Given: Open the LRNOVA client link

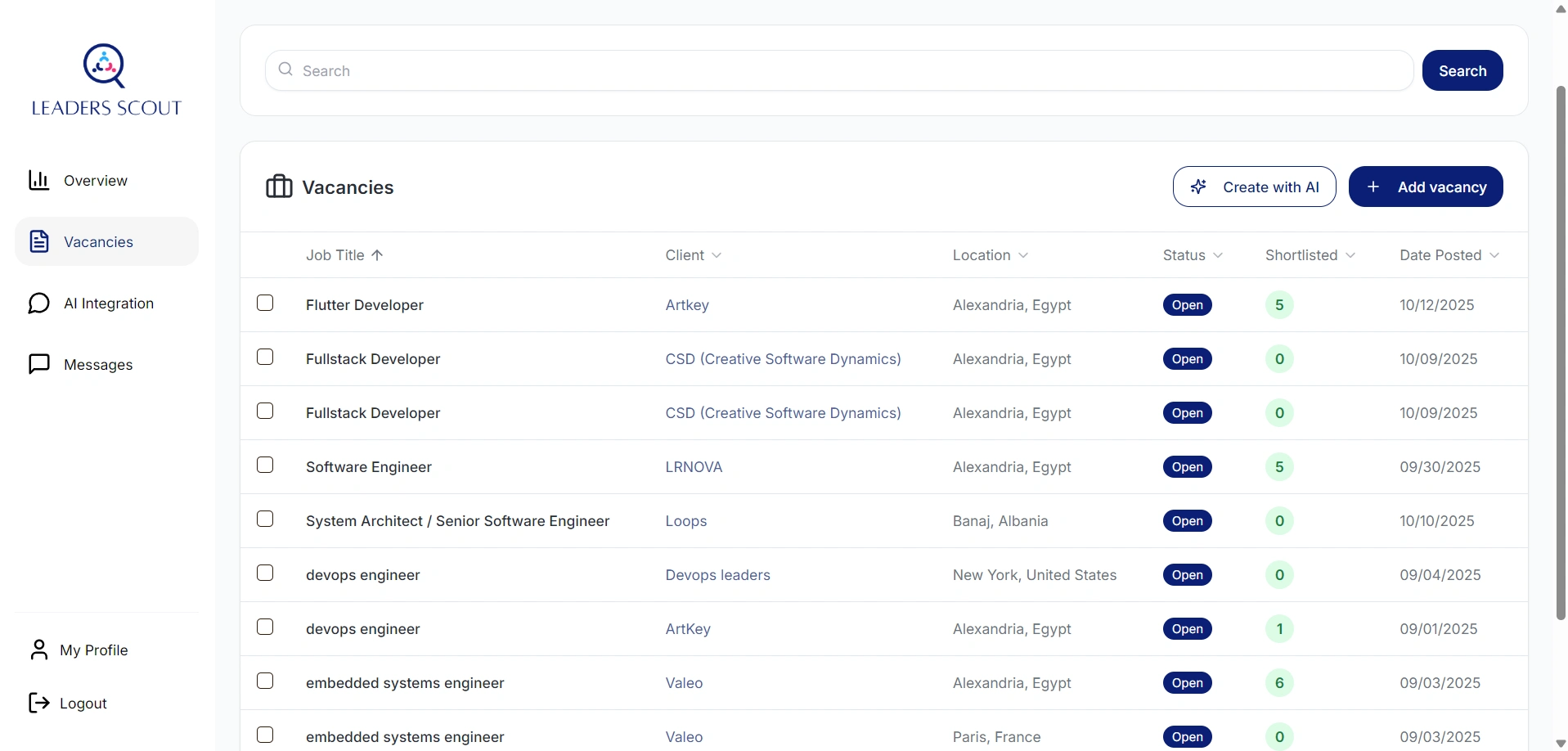Looking at the screenshot, I should (694, 467).
